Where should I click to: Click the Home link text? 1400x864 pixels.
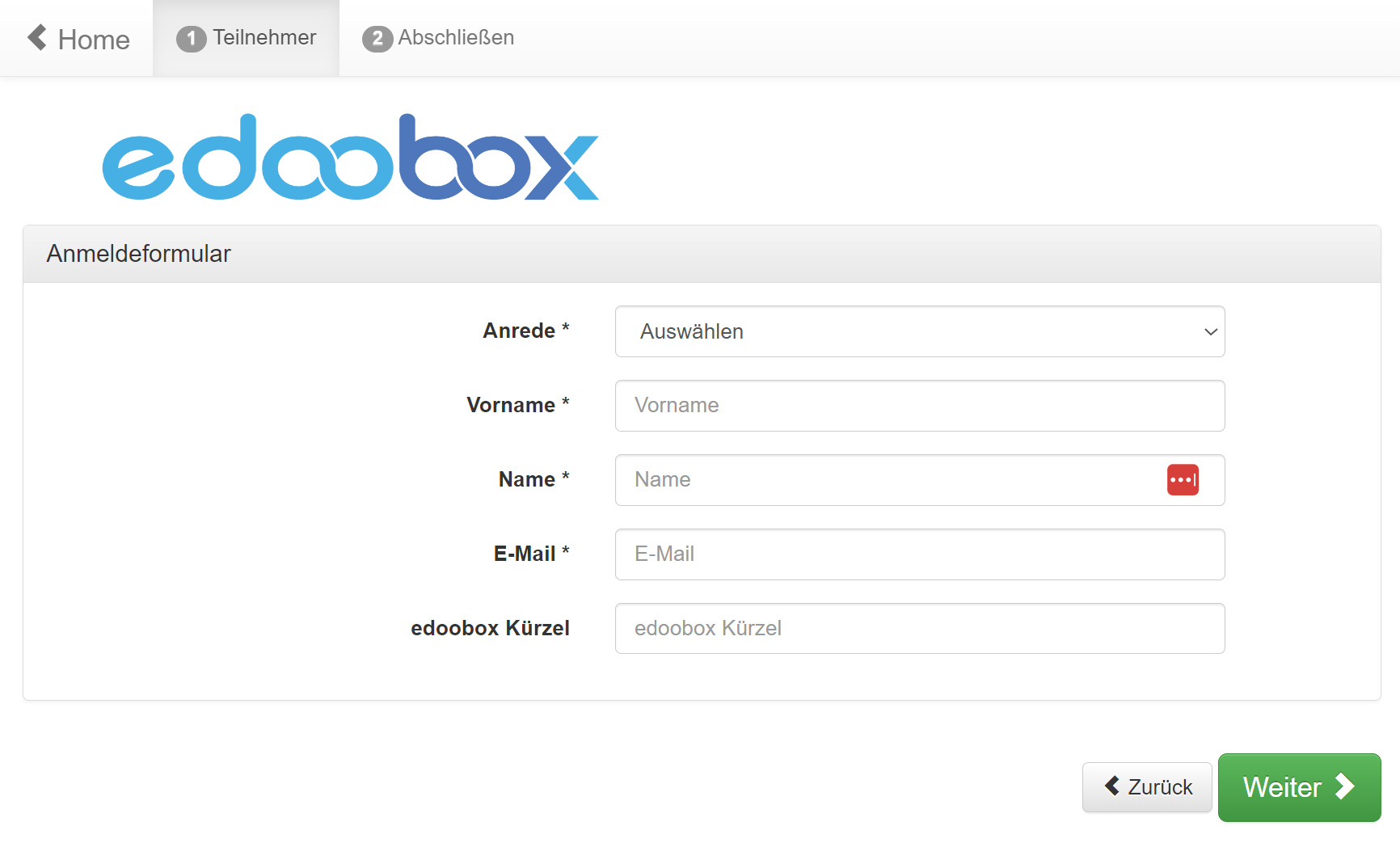coord(94,40)
